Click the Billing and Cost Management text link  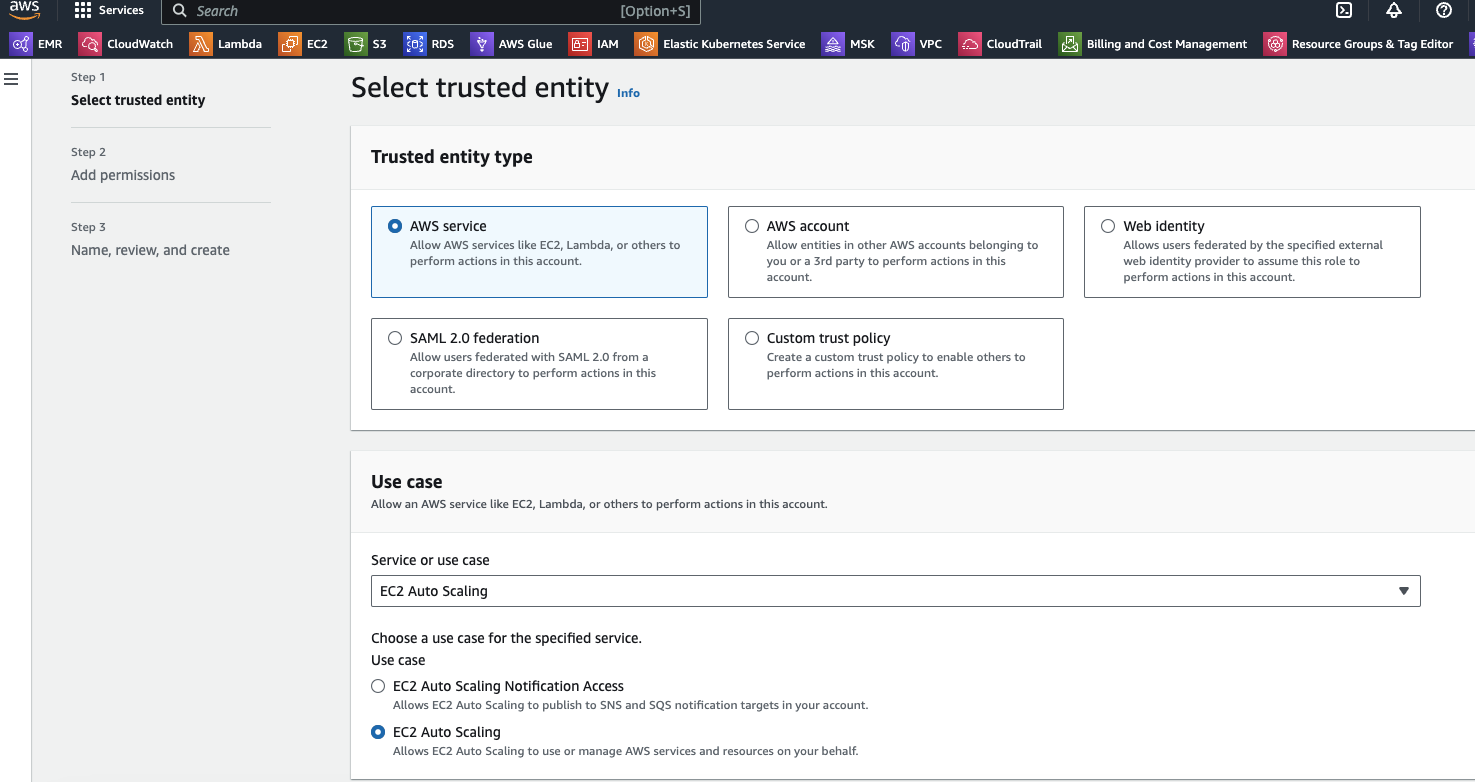1167,44
